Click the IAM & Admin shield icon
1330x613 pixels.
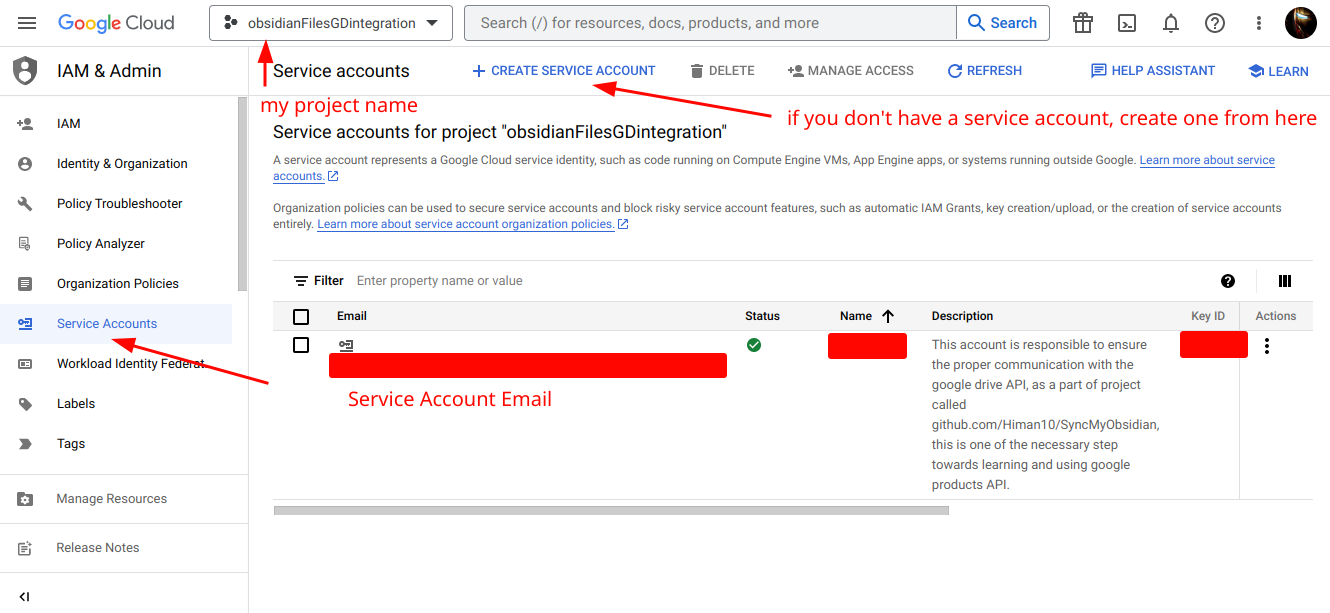point(25,71)
